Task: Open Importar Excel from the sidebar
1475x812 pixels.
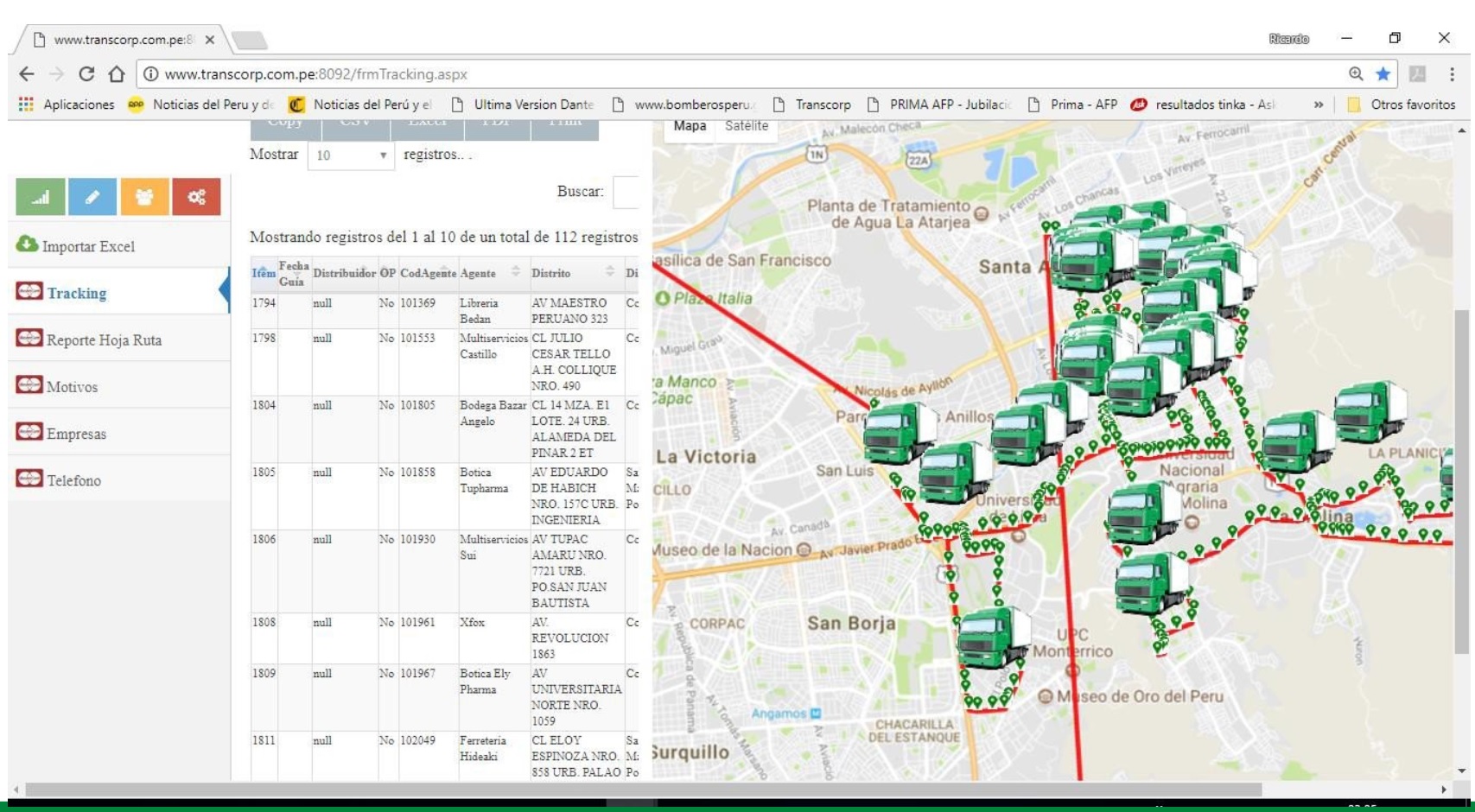Action: point(88,246)
